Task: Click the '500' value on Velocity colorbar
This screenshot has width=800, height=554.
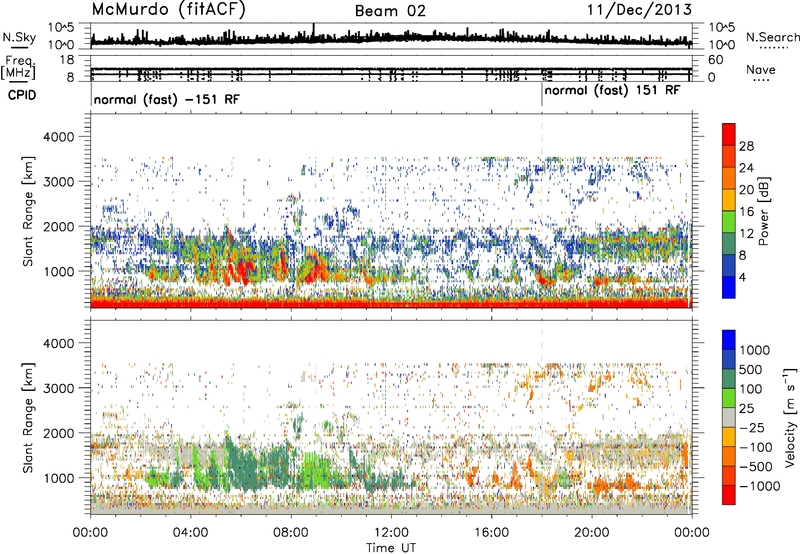Action: [751, 369]
